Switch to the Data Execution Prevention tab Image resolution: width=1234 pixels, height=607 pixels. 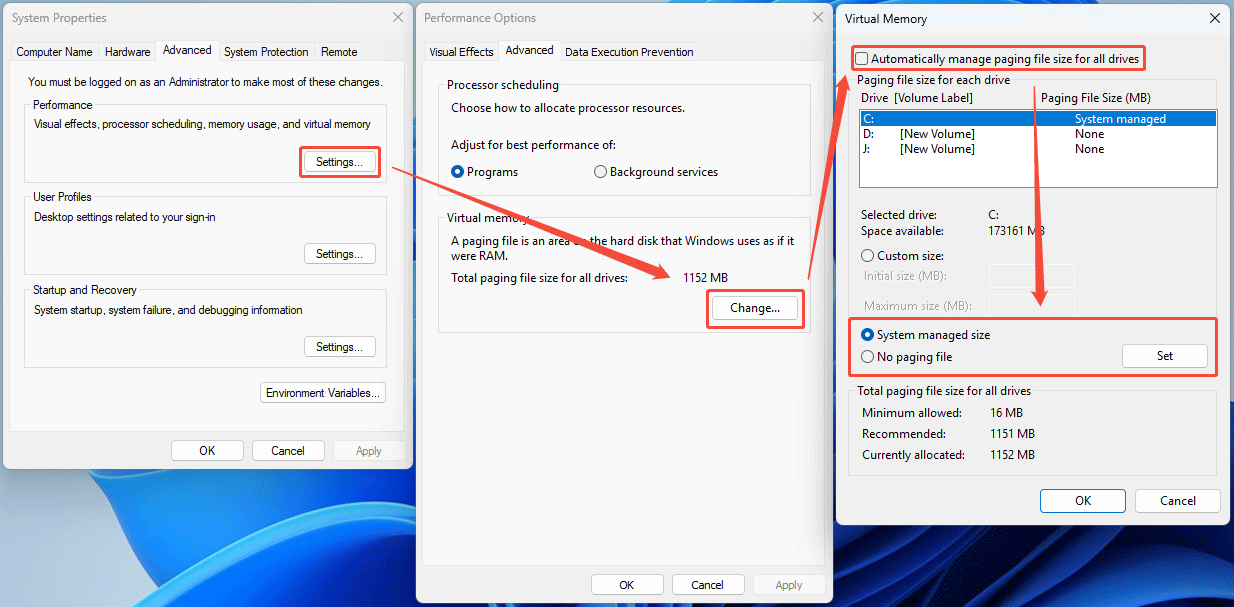pos(628,51)
